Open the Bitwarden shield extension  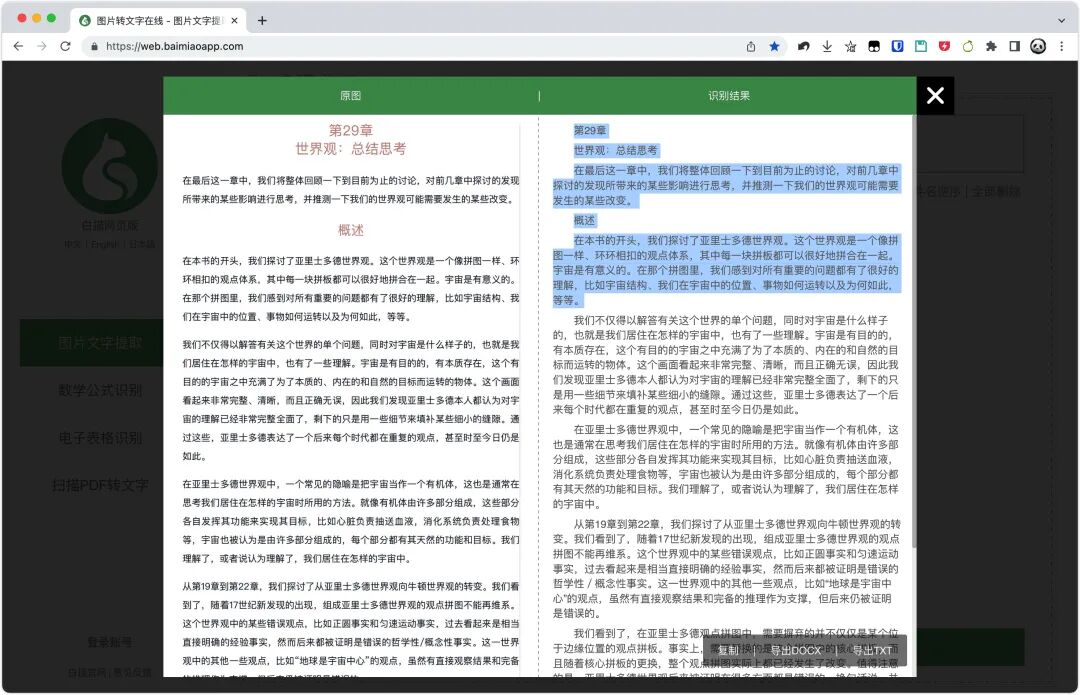coord(897,46)
